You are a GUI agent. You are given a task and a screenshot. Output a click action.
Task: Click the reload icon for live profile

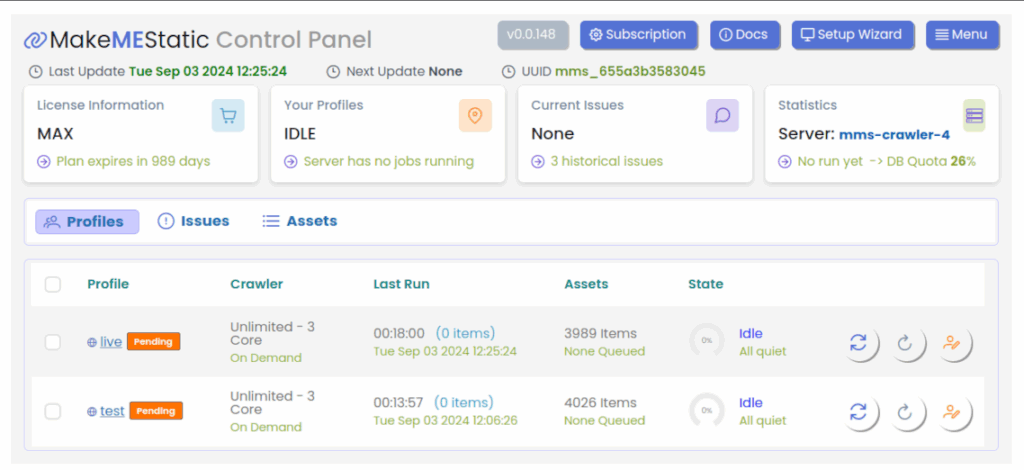pos(905,342)
